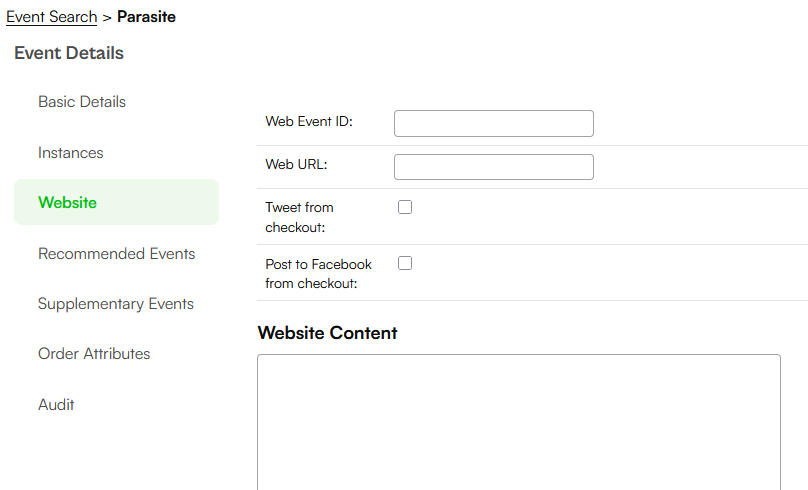
Task: Switch to the Instances tab
Action: 71,153
